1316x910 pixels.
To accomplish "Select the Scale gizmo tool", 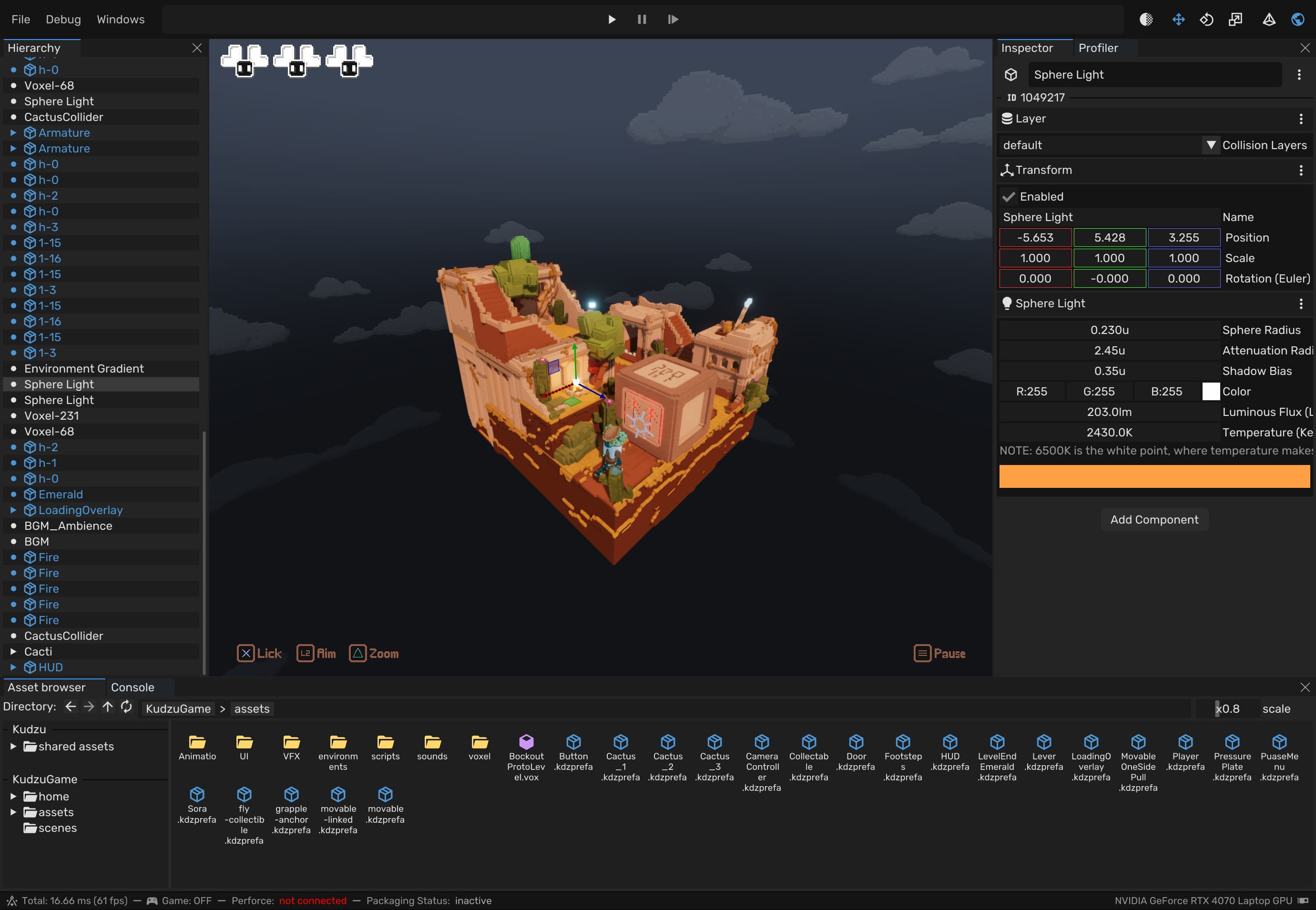I will pos(1235,20).
